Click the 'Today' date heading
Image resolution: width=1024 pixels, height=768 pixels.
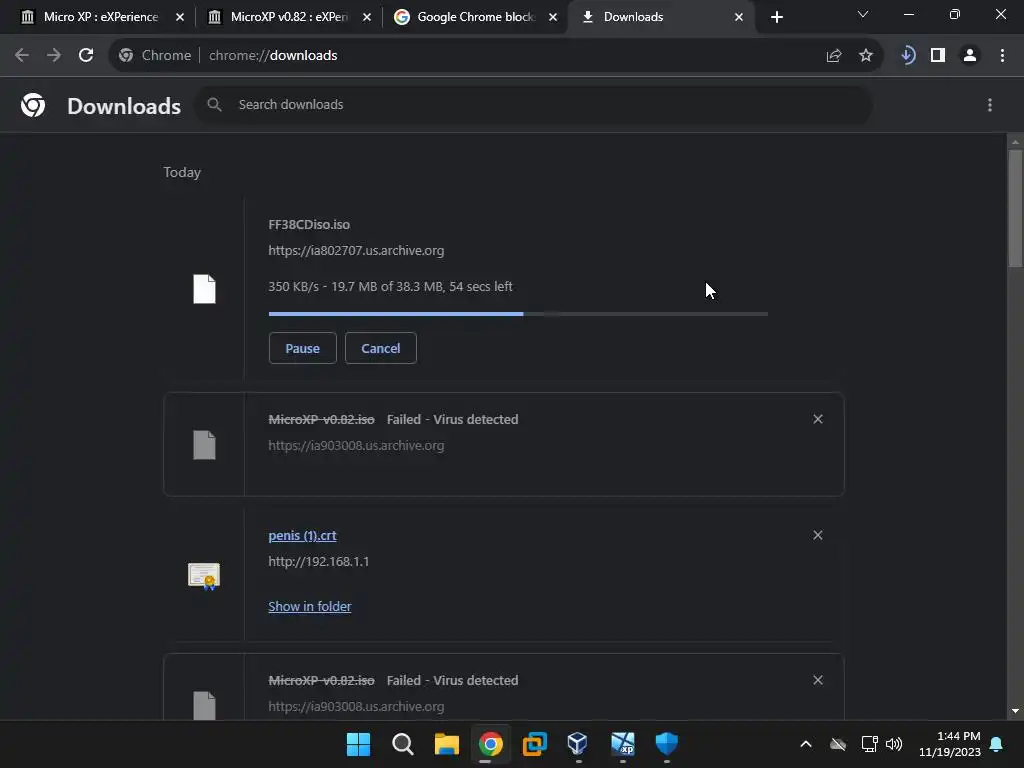pyautogui.click(x=182, y=172)
